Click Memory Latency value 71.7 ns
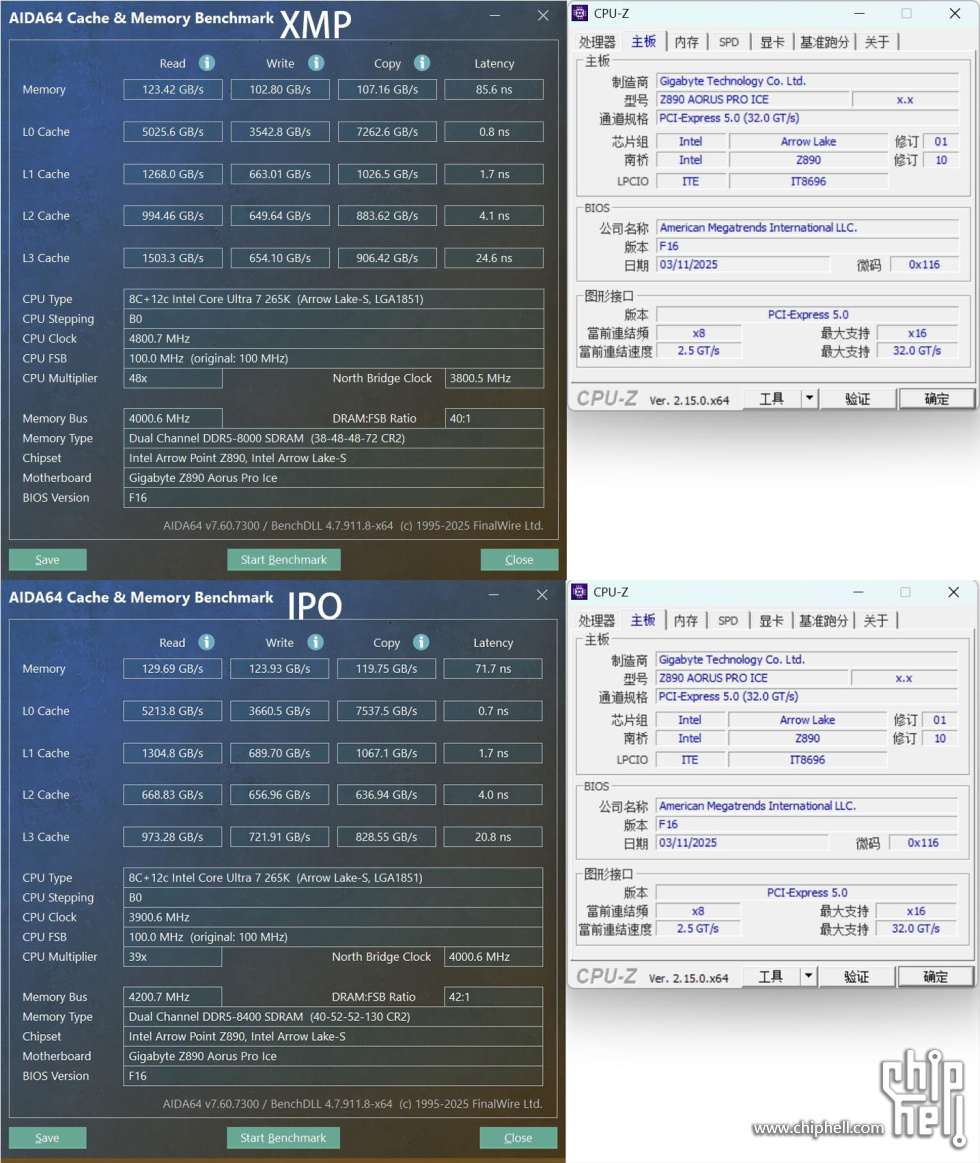 pos(493,669)
